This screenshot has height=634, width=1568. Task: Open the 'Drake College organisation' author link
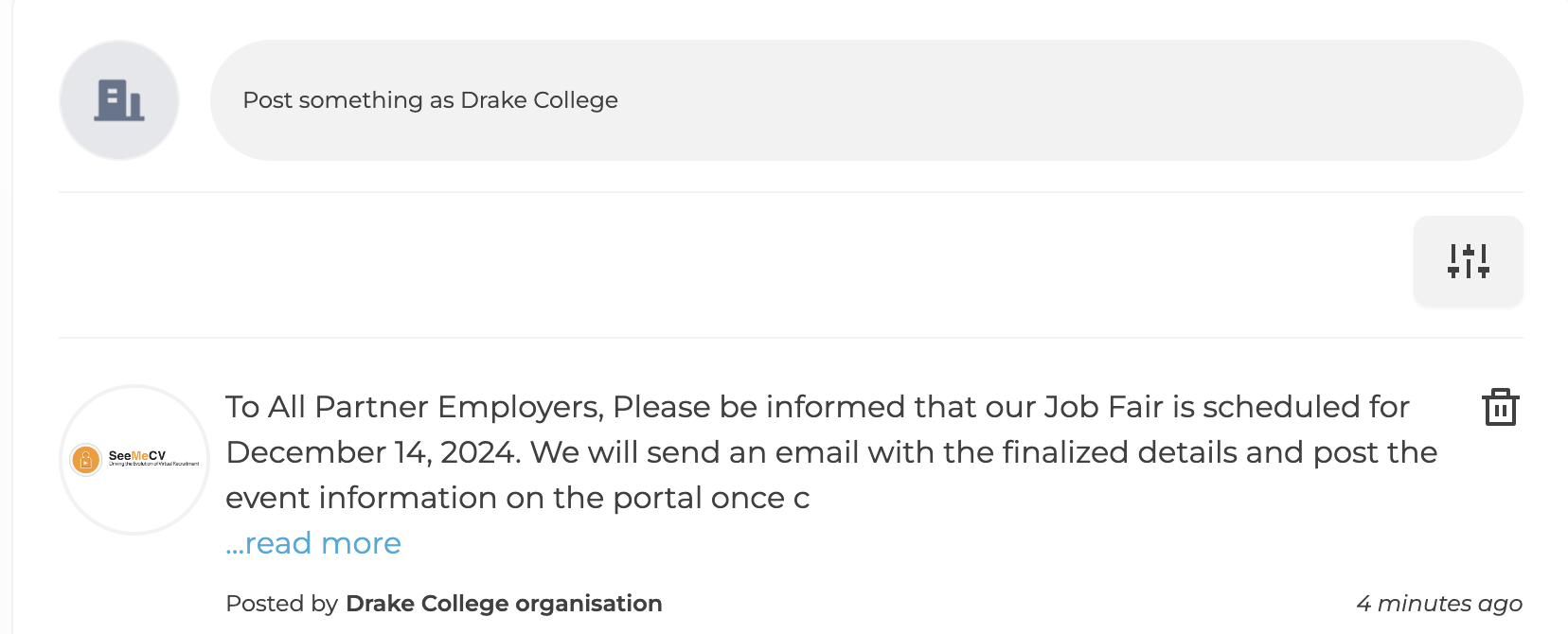coord(504,604)
